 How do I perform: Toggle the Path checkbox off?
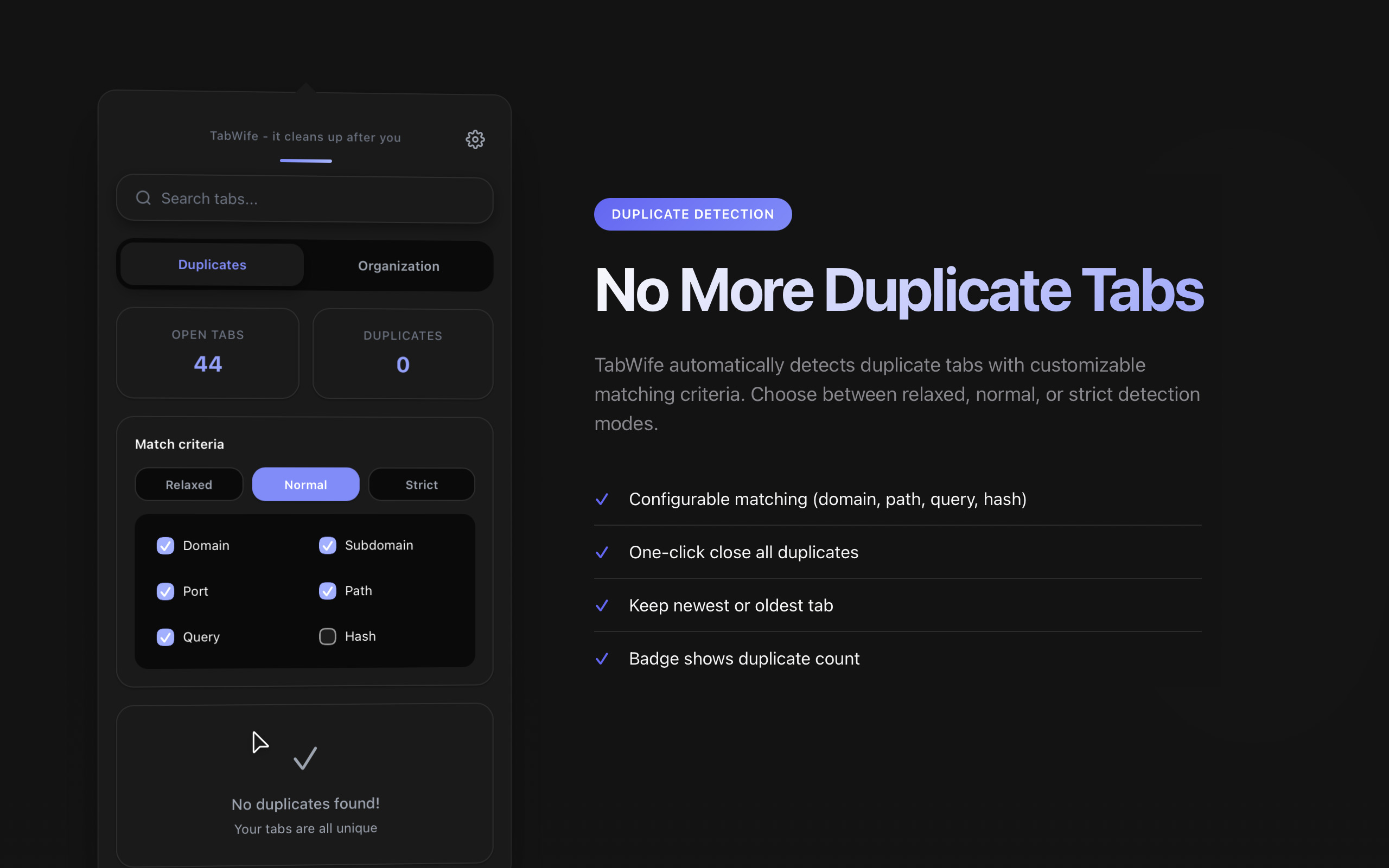pyautogui.click(x=327, y=591)
